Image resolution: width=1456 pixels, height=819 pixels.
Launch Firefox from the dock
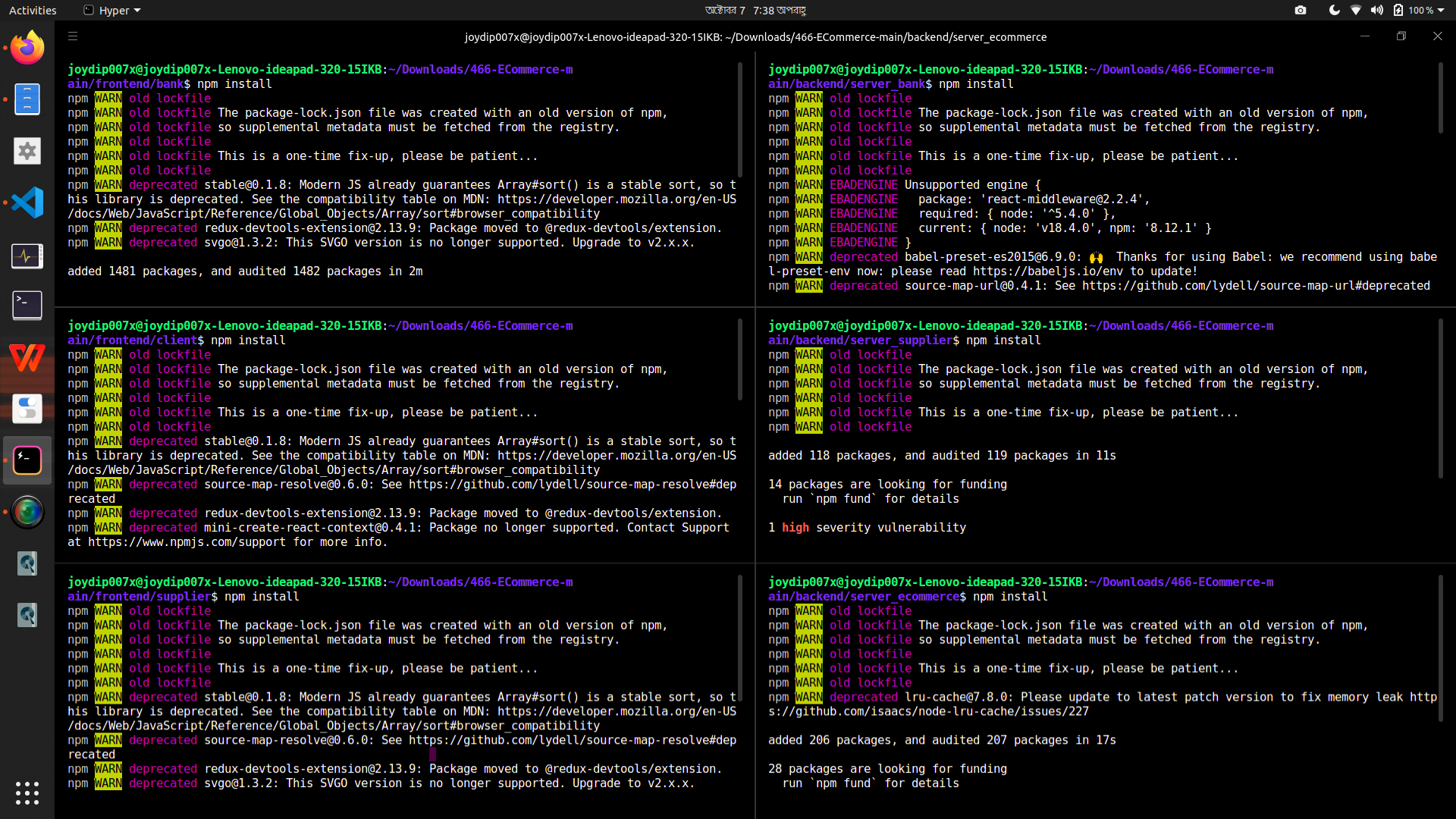click(27, 48)
